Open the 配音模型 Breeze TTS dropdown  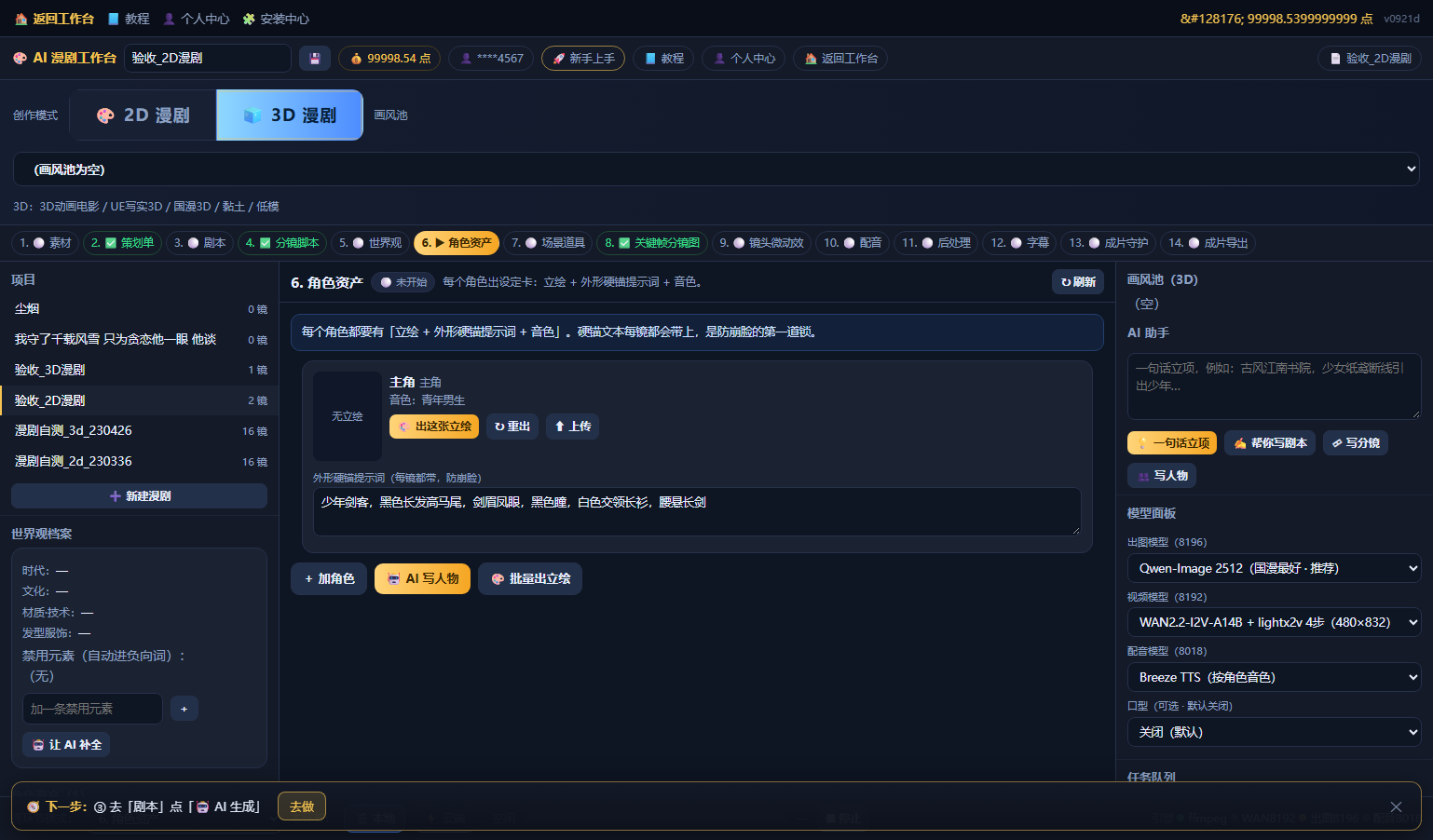tap(1274, 677)
